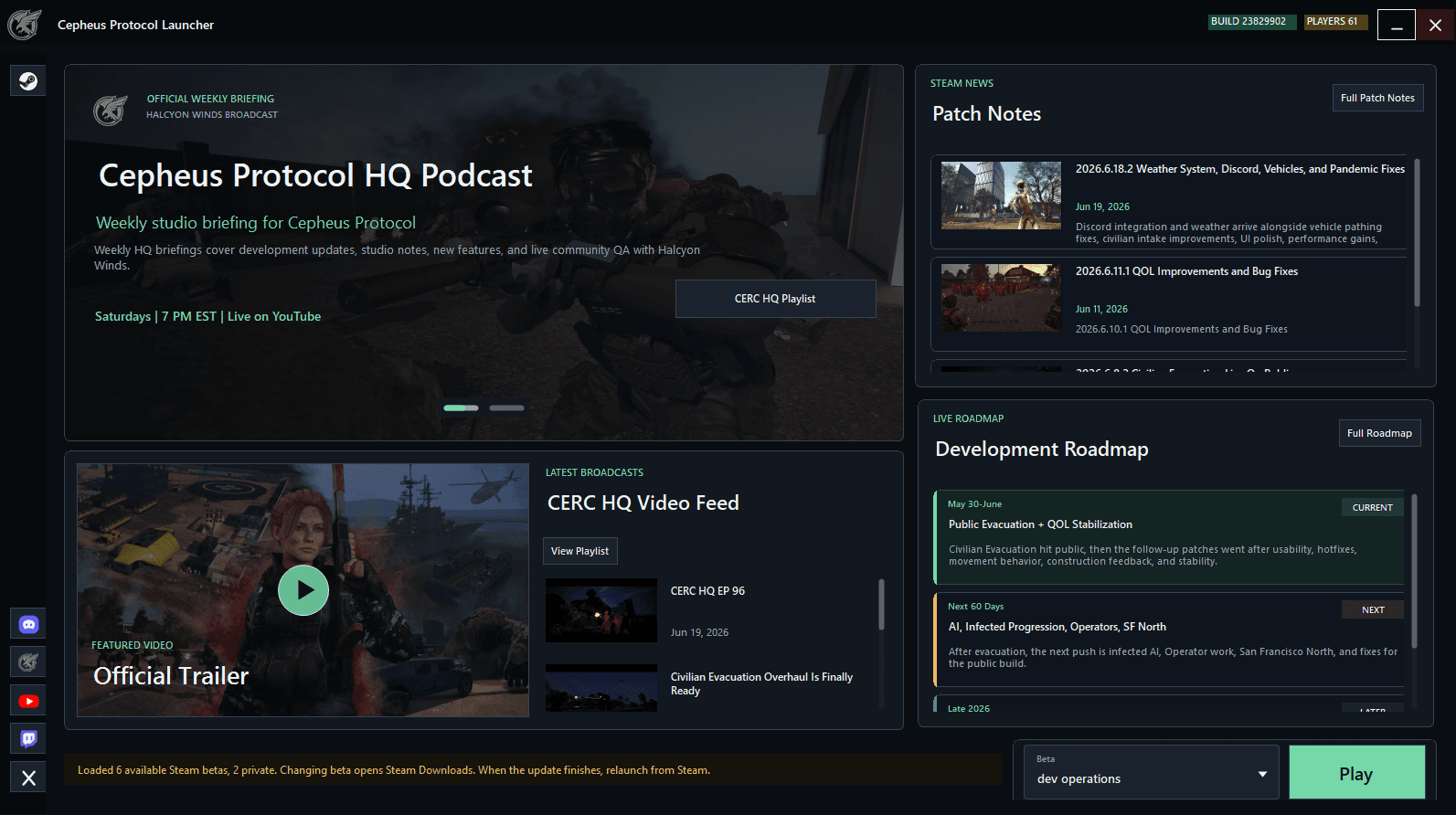Click the NEXT roadmap badge
The height and width of the screenshot is (815, 1456).
[1373, 609]
